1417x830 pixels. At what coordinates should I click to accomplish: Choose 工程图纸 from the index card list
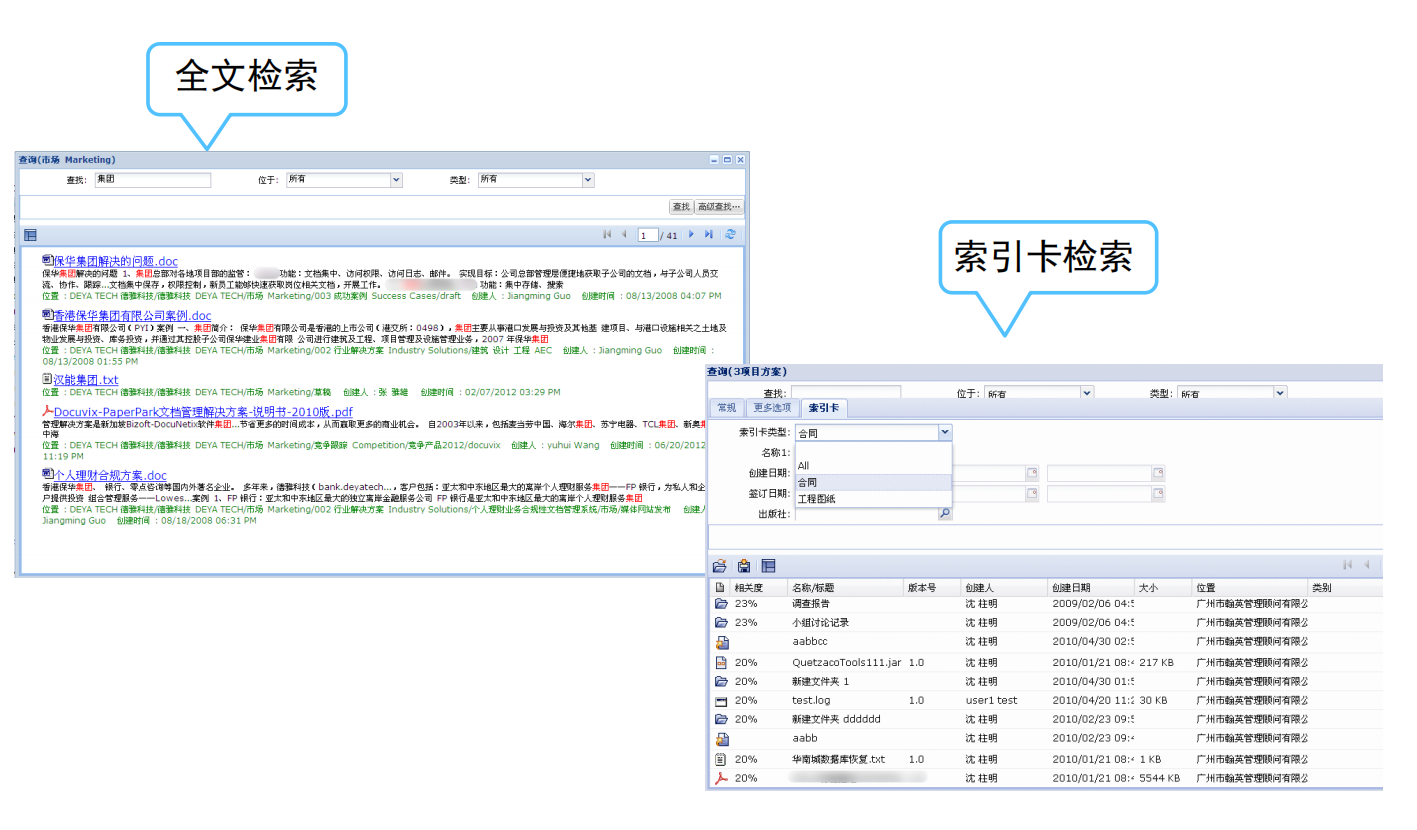click(816, 498)
